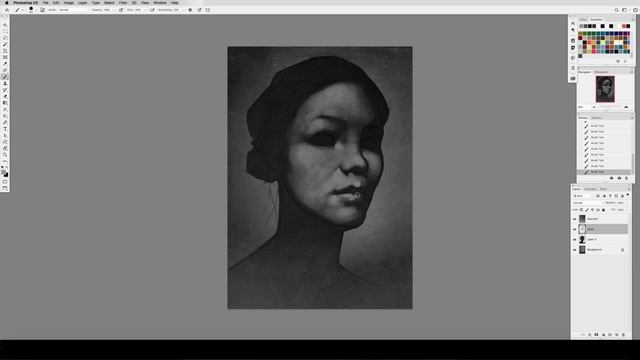The width and height of the screenshot is (640, 360).
Task: Create new document from current history state
Action: click(611, 178)
